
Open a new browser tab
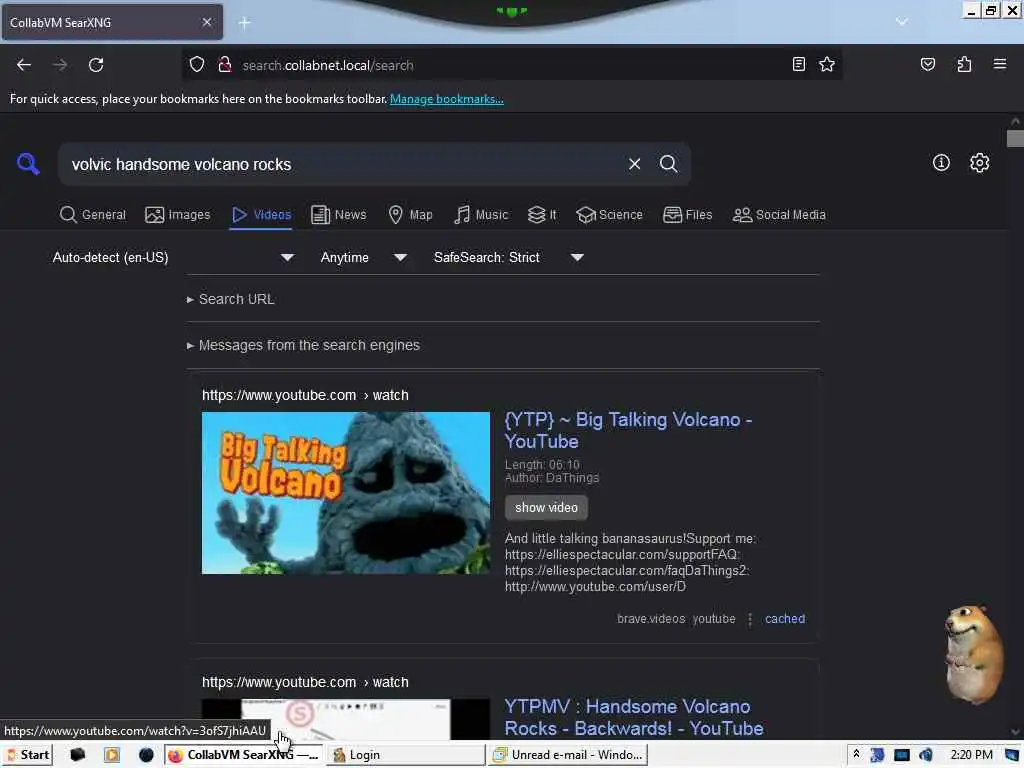[244, 23]
